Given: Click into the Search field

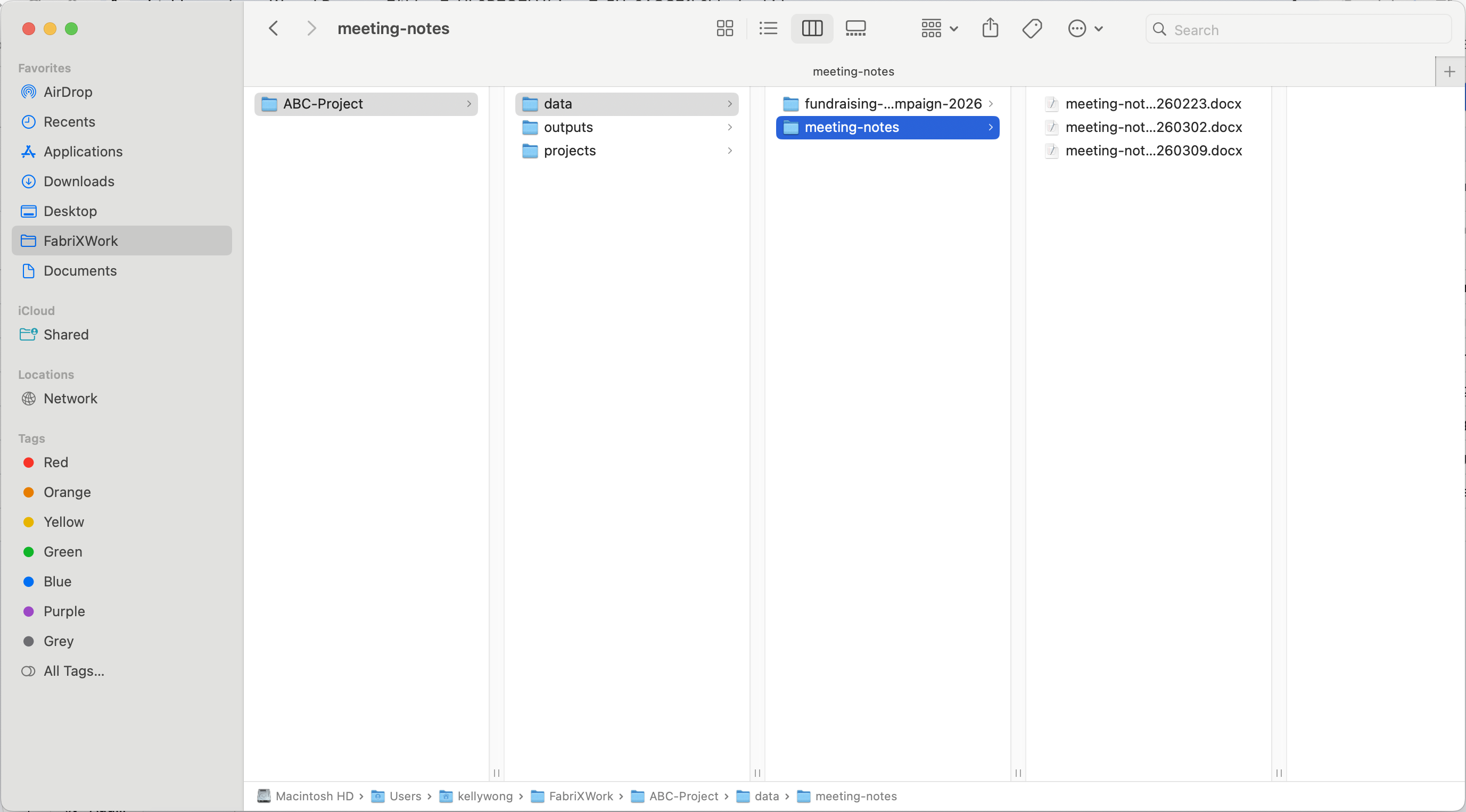Looking at the screenshot, I should point(1303,30).
